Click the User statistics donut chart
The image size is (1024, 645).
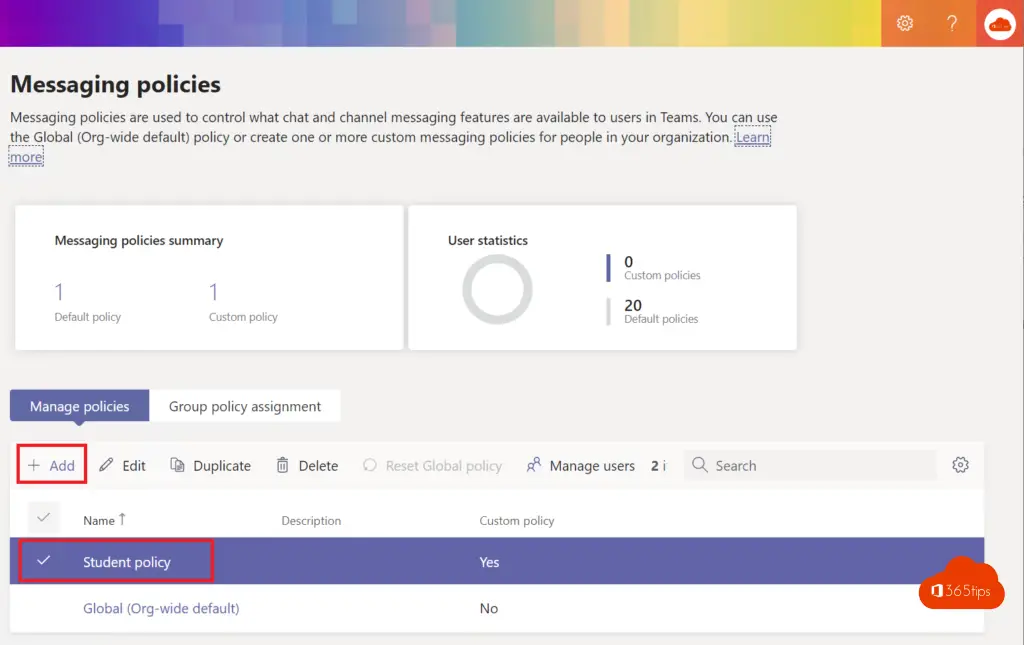pos(497,289)
